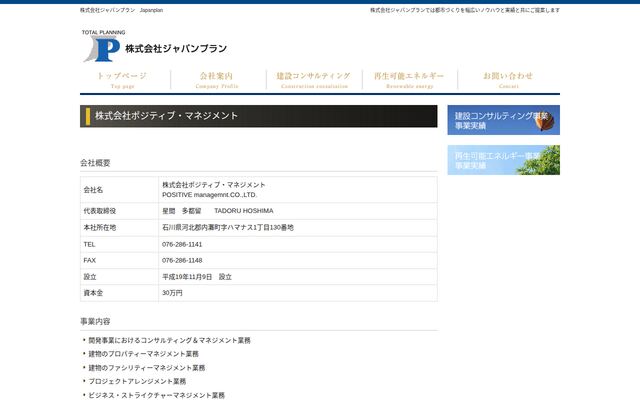The width and height of the screenshot is (640, 400).
Task: Select the 会社名 table label
Action: coord(93,190)
